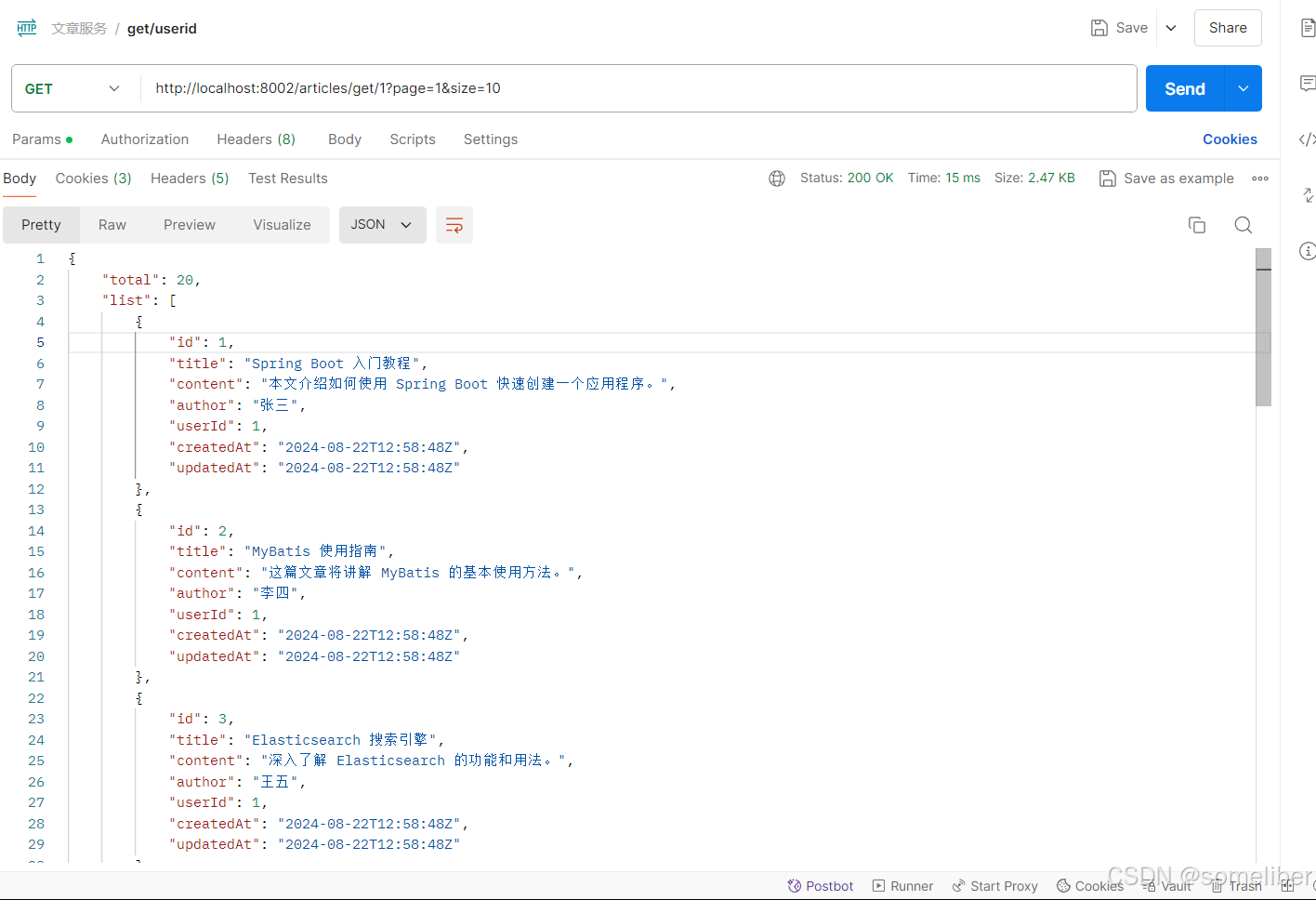Open the response more options ellipsis

tap(1260, 179)
